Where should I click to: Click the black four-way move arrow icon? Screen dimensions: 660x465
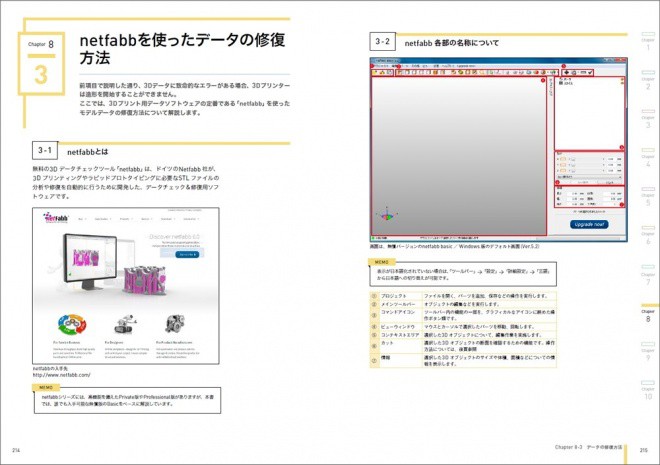(567, 73)
